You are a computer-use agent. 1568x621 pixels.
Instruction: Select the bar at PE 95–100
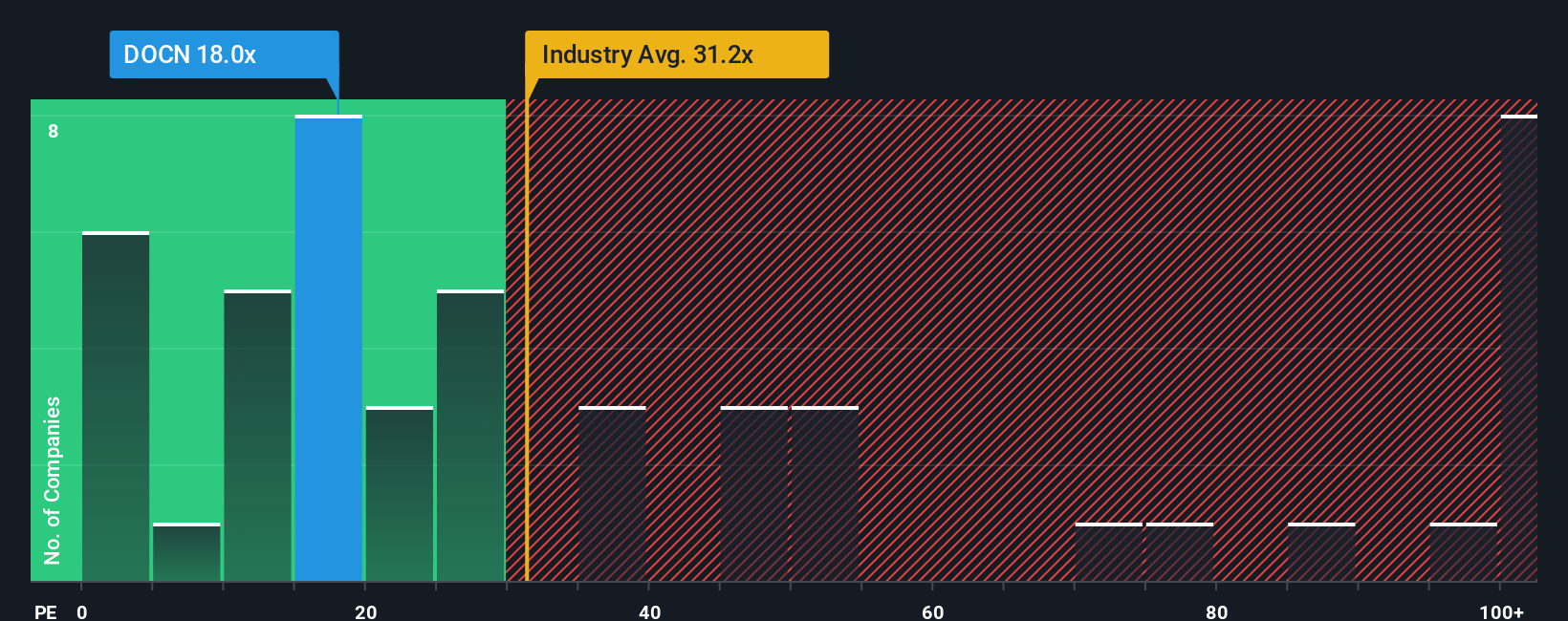pyautogui.click(x=1464, y=552)
